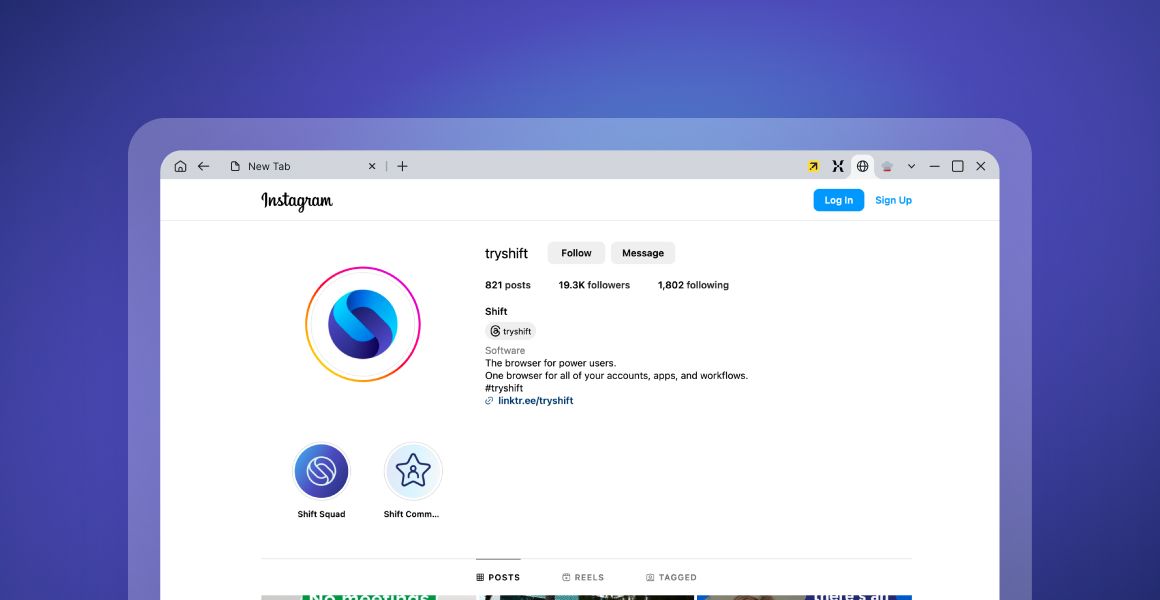The height and width of the screenshot is (600, 1160).
Task: Open the yellow arrow app icon
Action: click(813, 166)
